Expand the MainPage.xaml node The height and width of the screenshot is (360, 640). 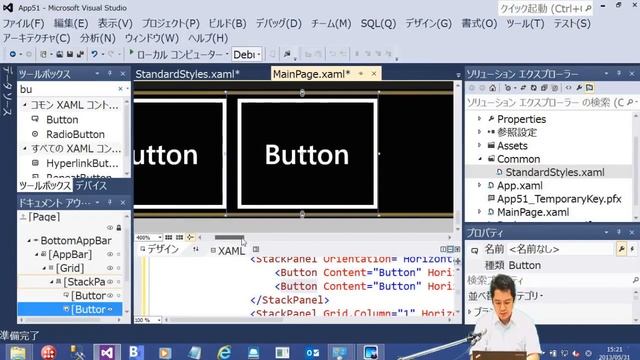[x=480, y=212]
